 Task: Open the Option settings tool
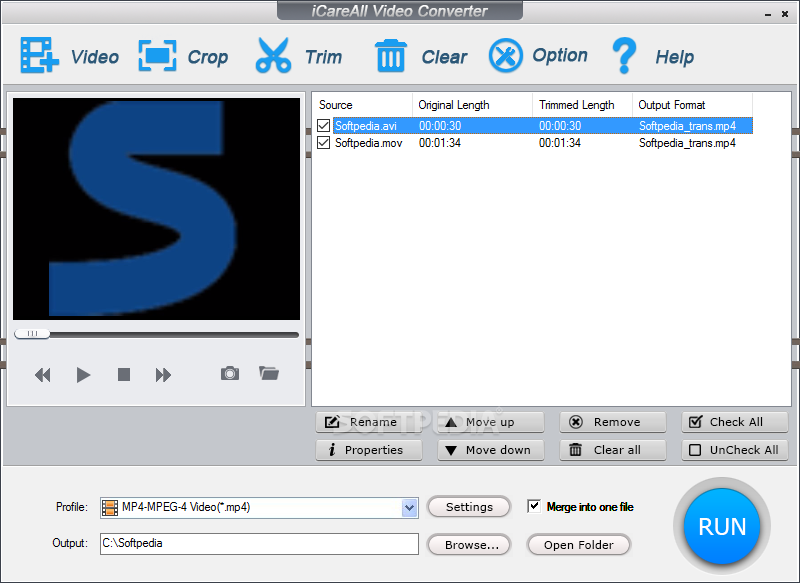(506, 55)
